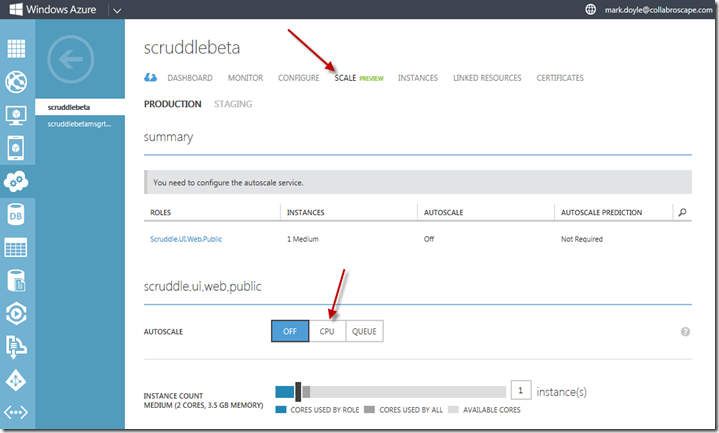Click the search magnifier in roles table
Image resolution: width=719 pixels, height=433 pixels.
(682, 212)
